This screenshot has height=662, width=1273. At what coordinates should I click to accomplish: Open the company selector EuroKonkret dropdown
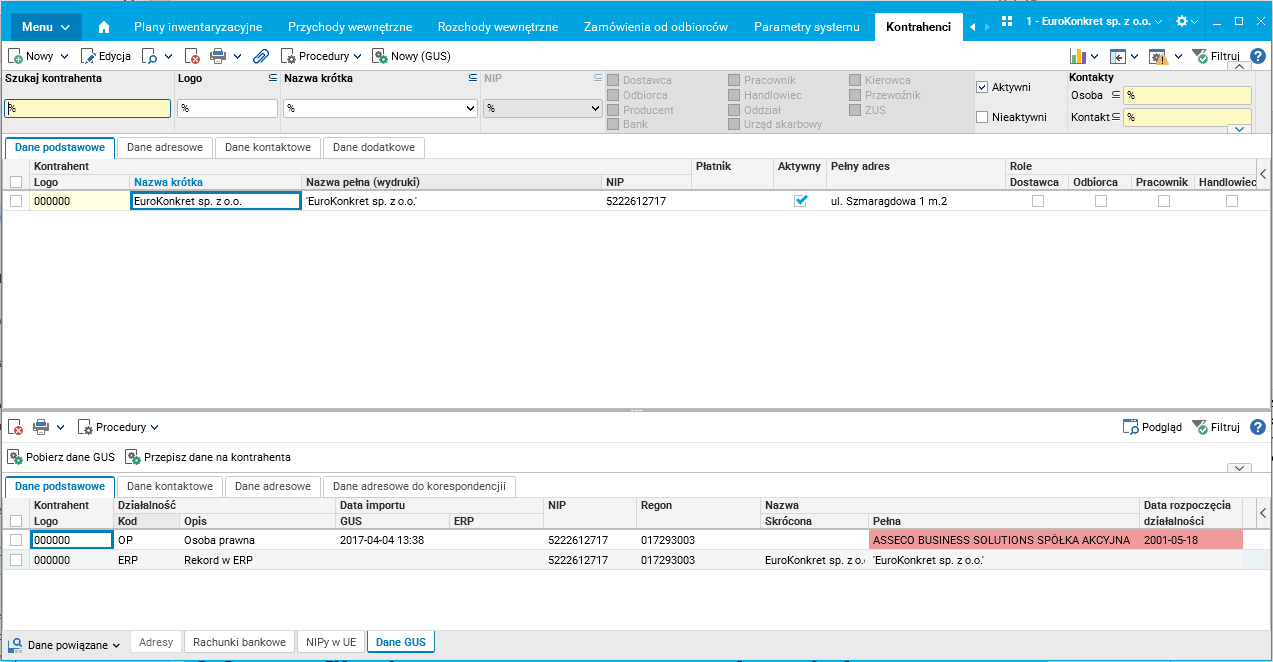tap(1094, 21)
